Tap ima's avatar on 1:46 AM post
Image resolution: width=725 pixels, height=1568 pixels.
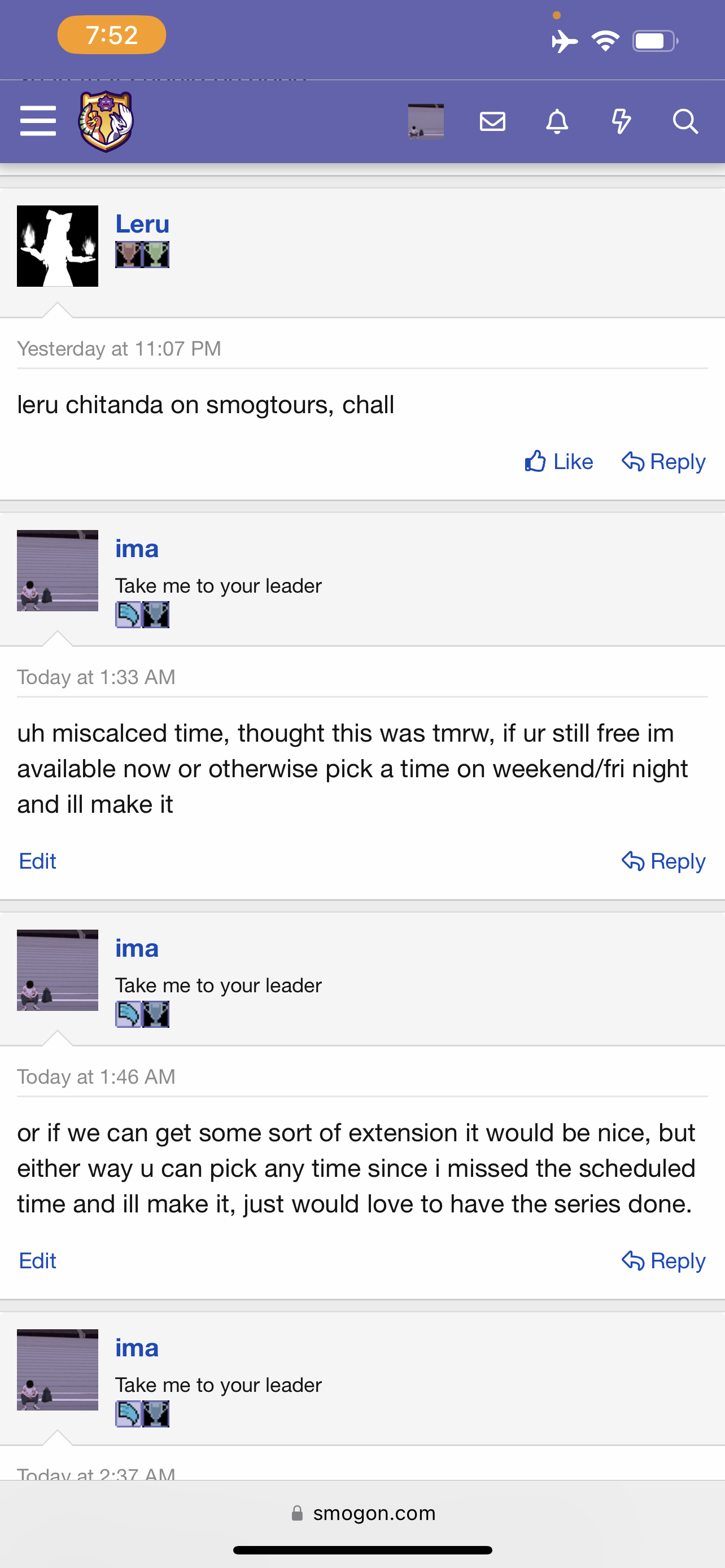coord(57,970)
